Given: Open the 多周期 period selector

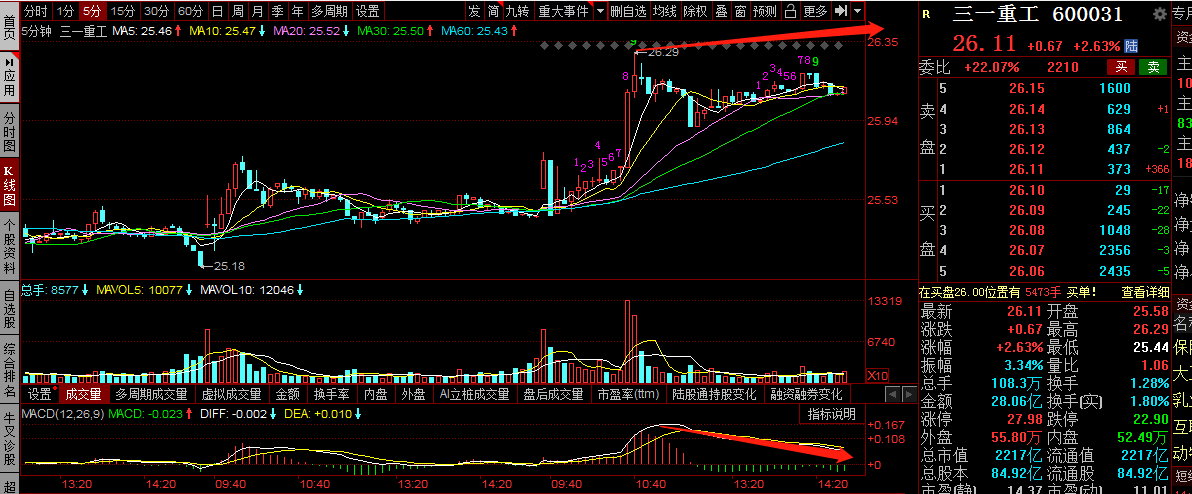Looking at the screenshot, I should (330, 11).
